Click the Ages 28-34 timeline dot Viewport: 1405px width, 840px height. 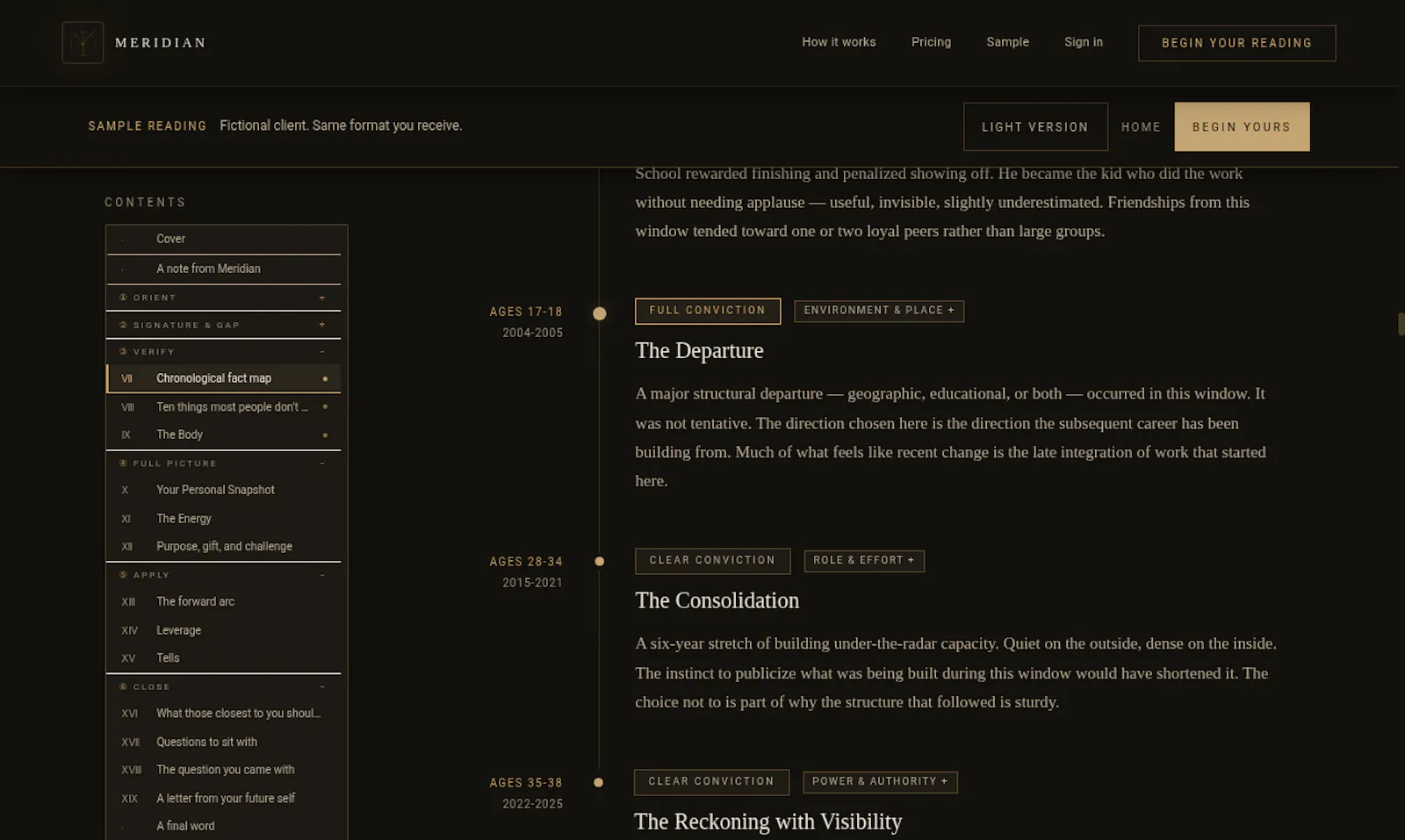[x=600, y=561]
